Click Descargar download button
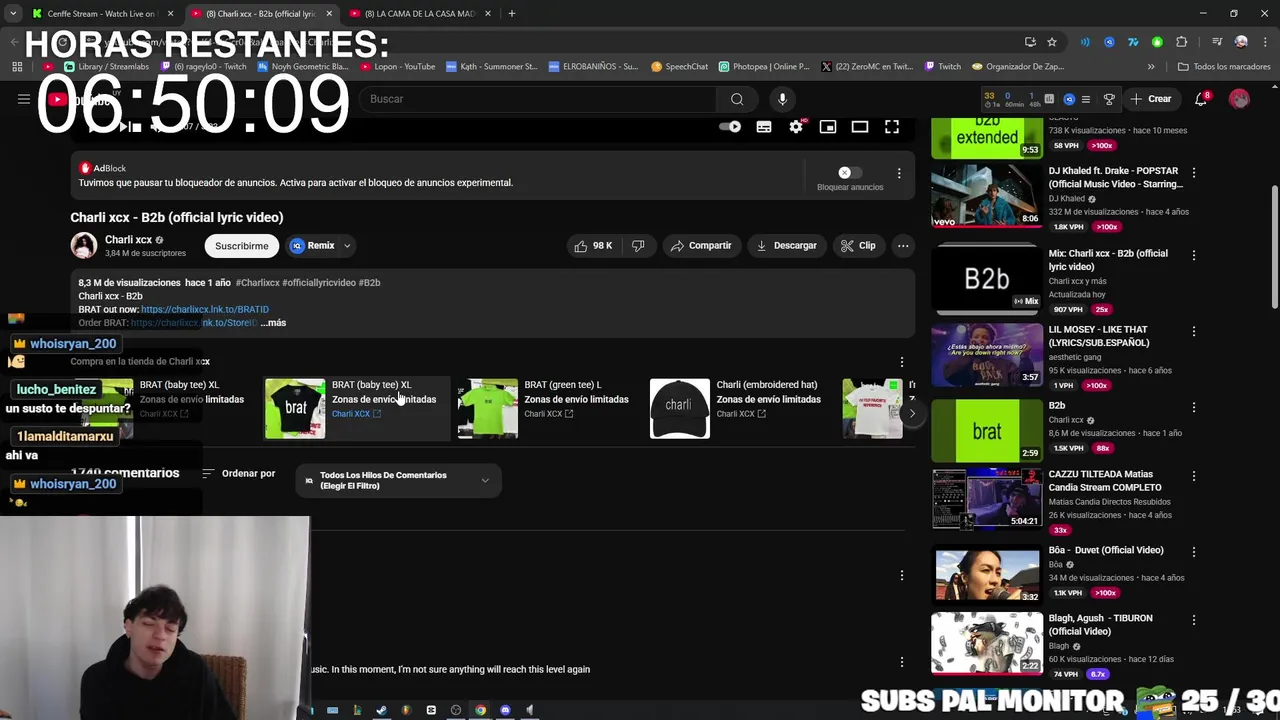The width and height of the screenshot is (1280, 720). [787, 246]
